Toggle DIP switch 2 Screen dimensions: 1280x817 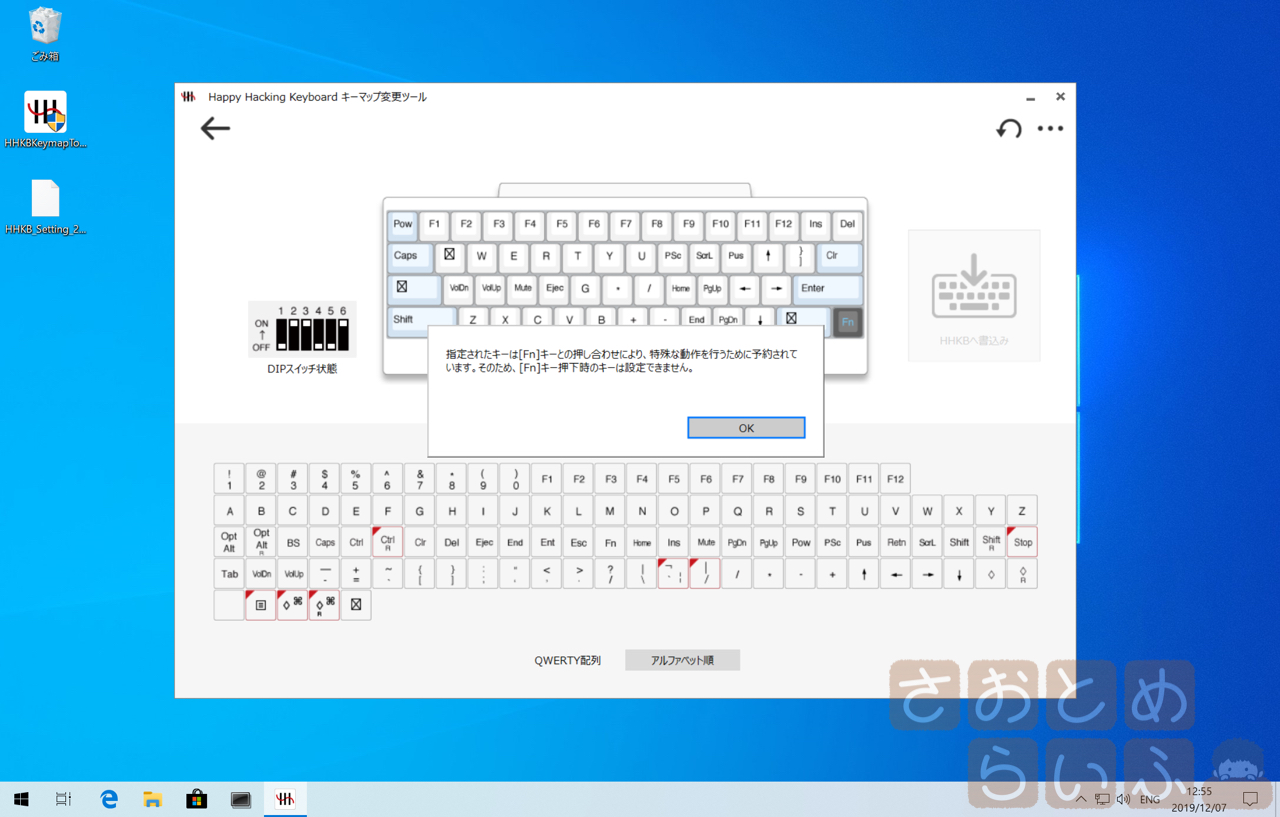(294, 335)
